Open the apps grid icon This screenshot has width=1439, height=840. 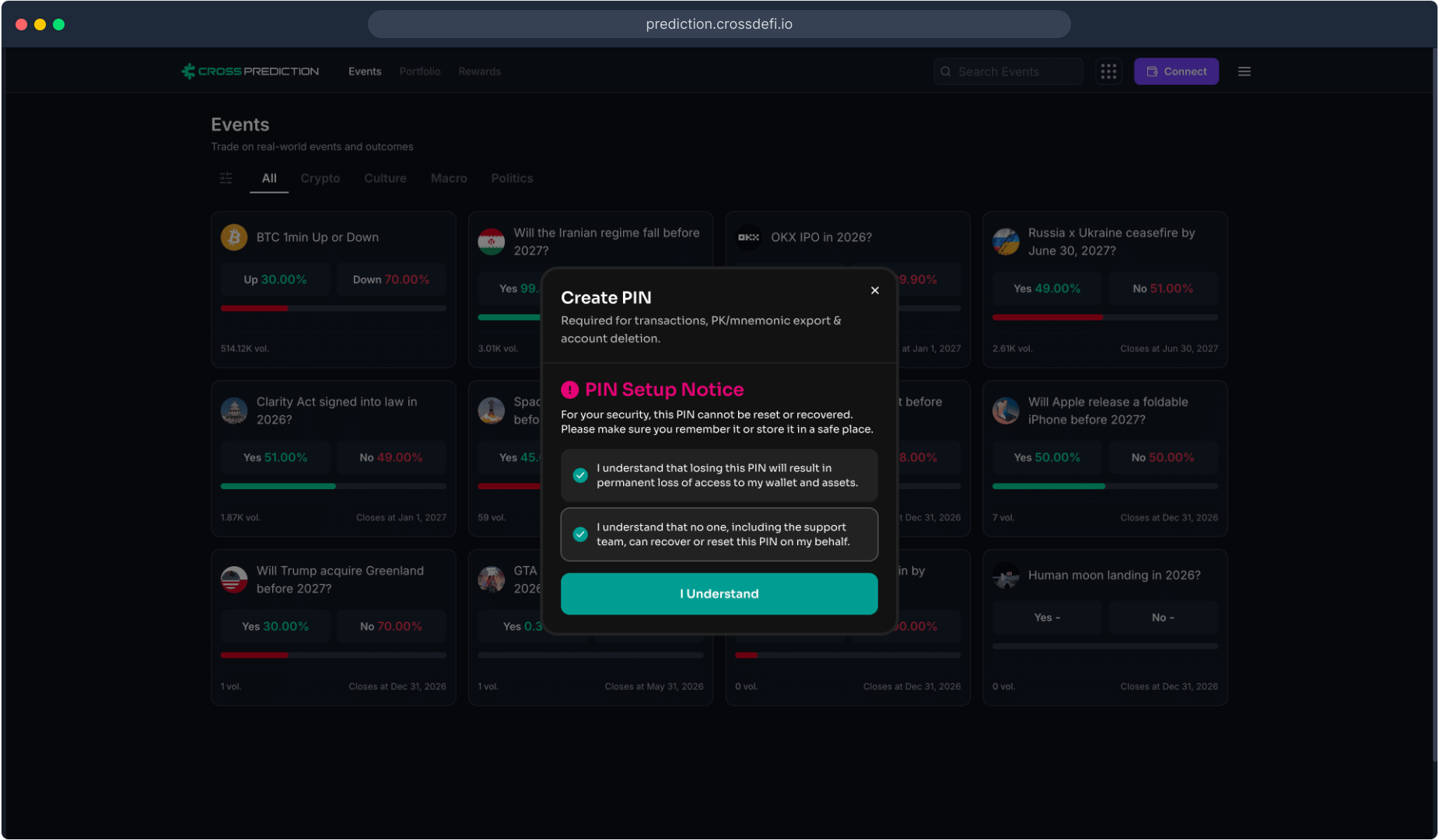pos(1108,72)
